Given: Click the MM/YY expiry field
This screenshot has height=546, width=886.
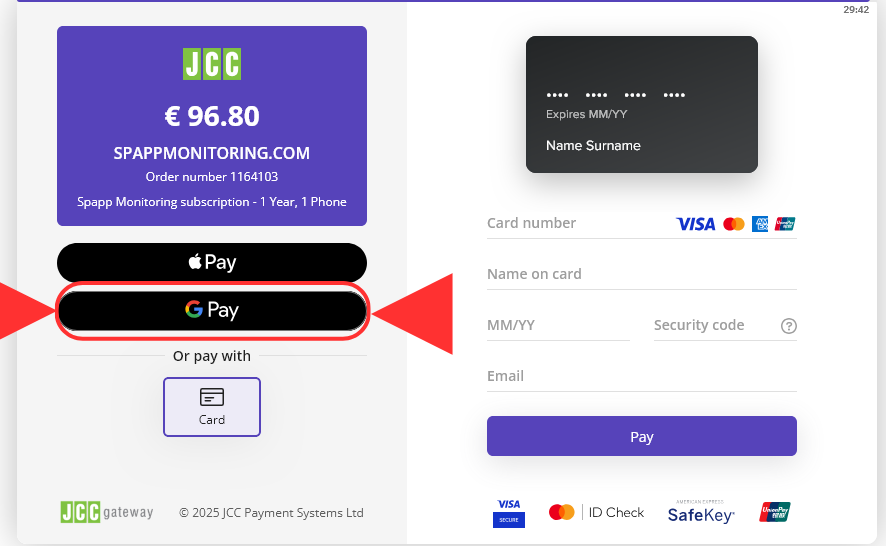Looking at the screenshot, I should click(x=558, y=326).
